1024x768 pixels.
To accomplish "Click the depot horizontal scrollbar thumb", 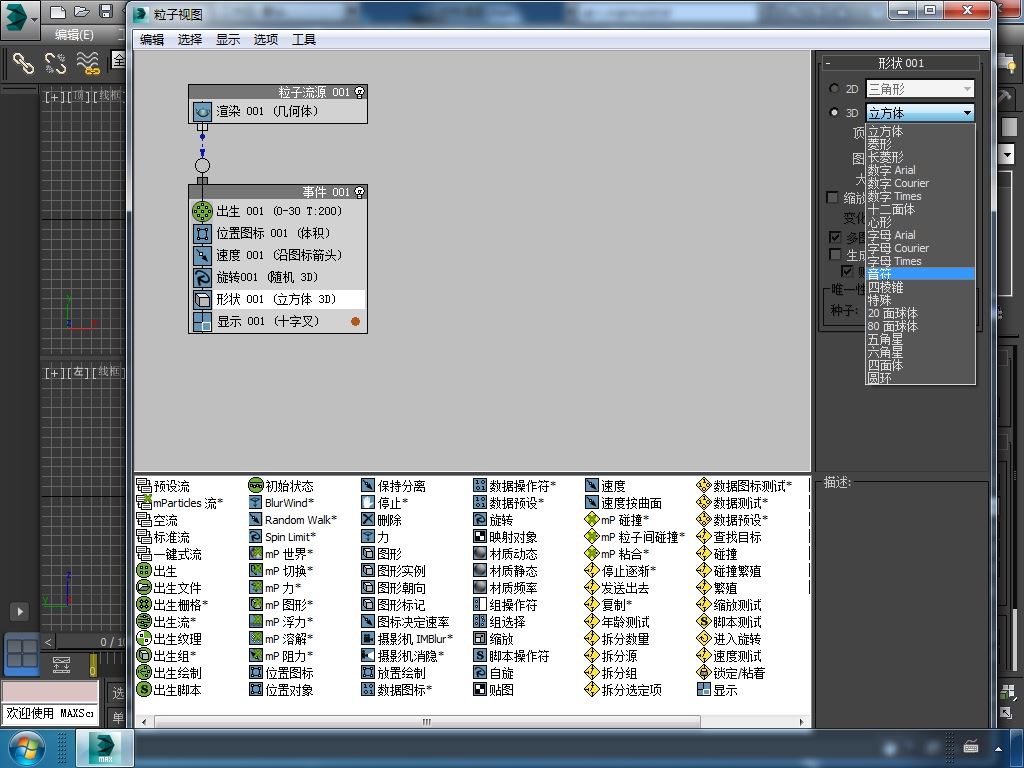I will (x=427, y=722).
